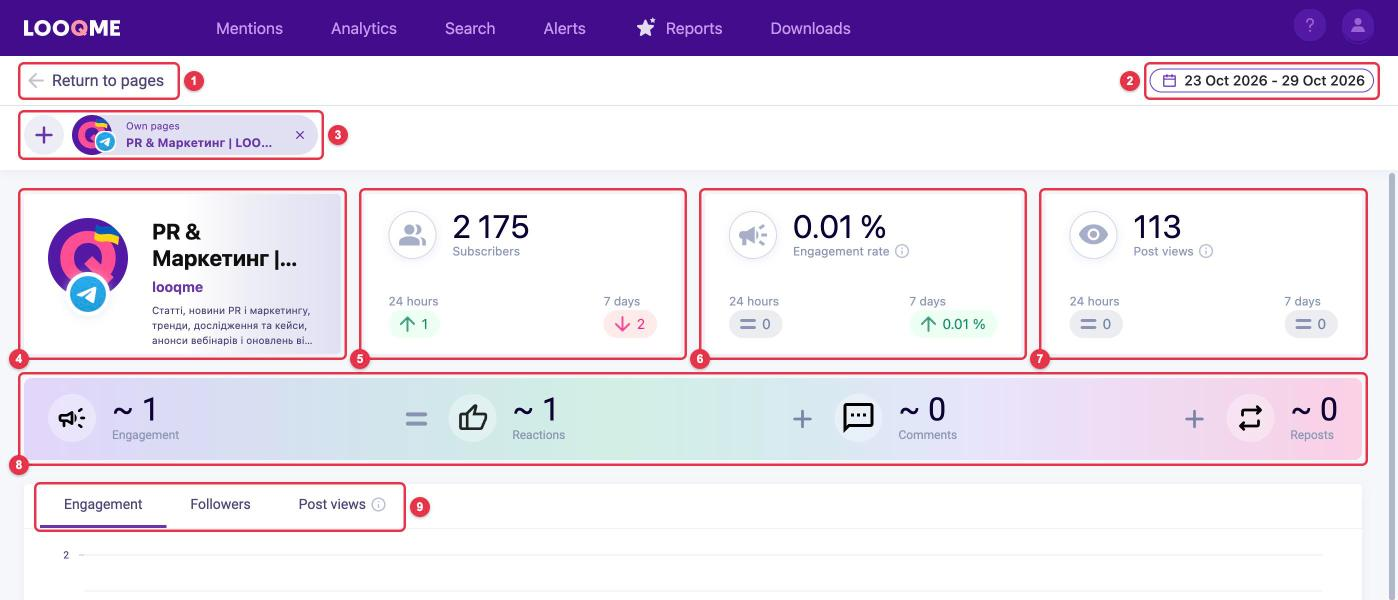This screenshot has width=1398, height=600.
Task: Open the Analytics menu
Action: 364,28
